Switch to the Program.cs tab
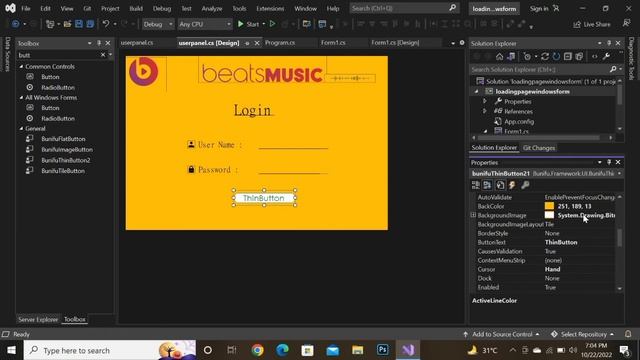The image size is (640, 360). click(280, 42)
